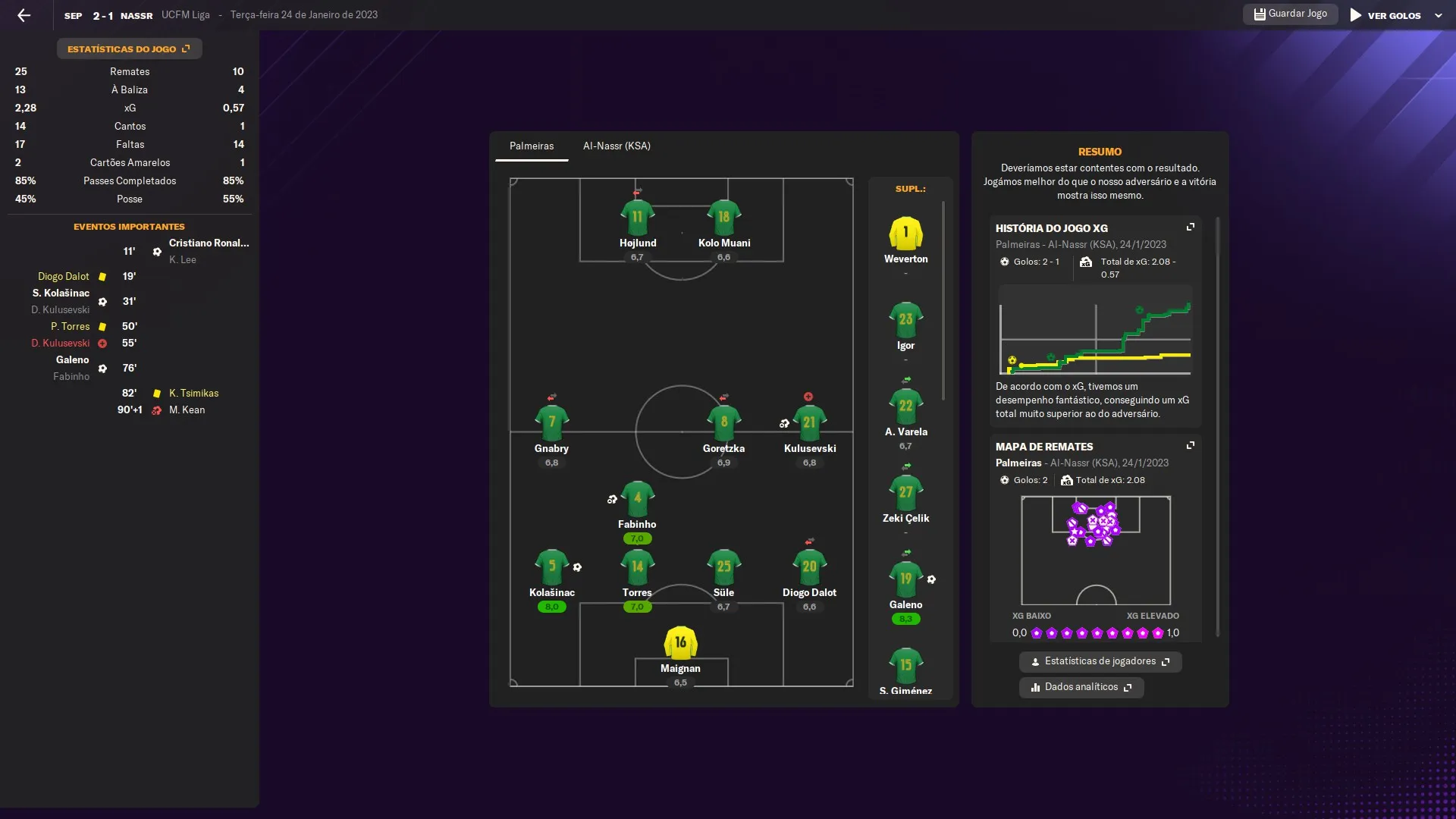Screen dimensions: 1456x819
Task: Select Torres shirt number 14
Action: point(637,567)
